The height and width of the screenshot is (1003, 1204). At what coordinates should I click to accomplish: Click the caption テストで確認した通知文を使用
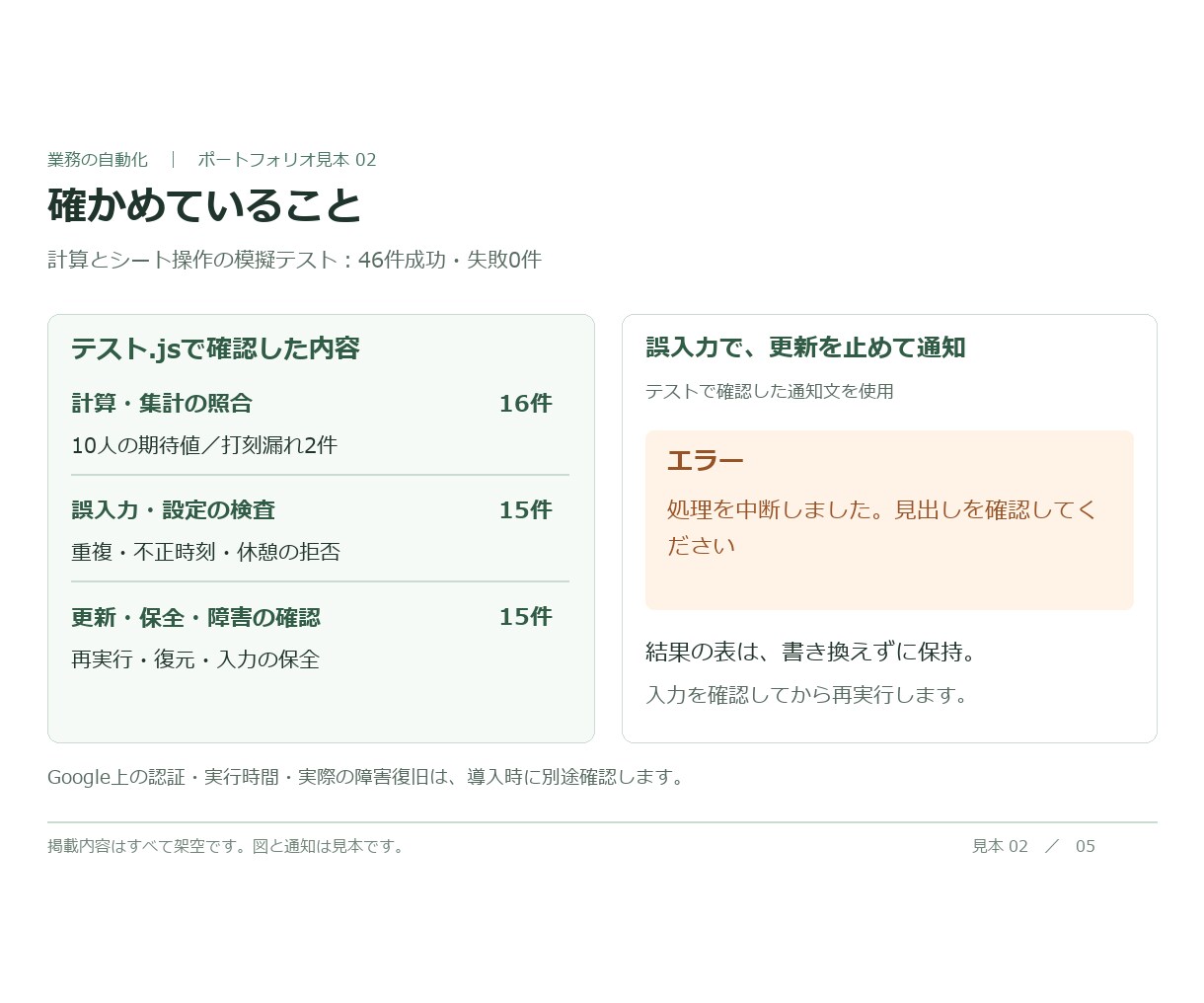click(770, 392)
